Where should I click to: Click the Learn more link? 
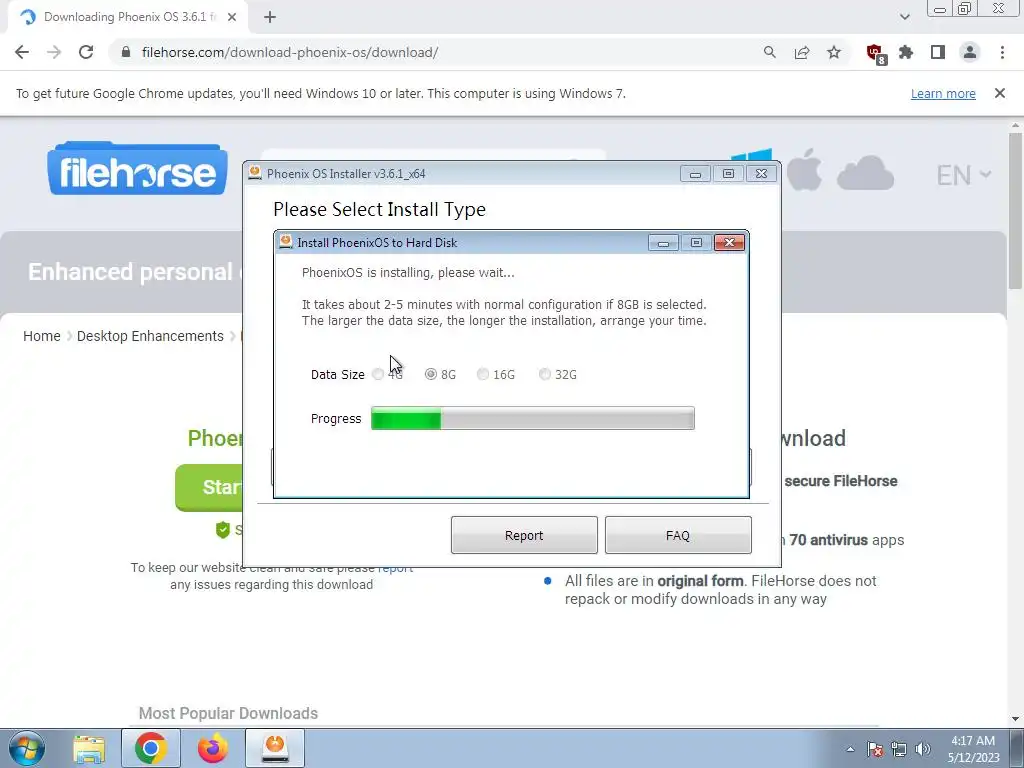click(x=943, y=94)
